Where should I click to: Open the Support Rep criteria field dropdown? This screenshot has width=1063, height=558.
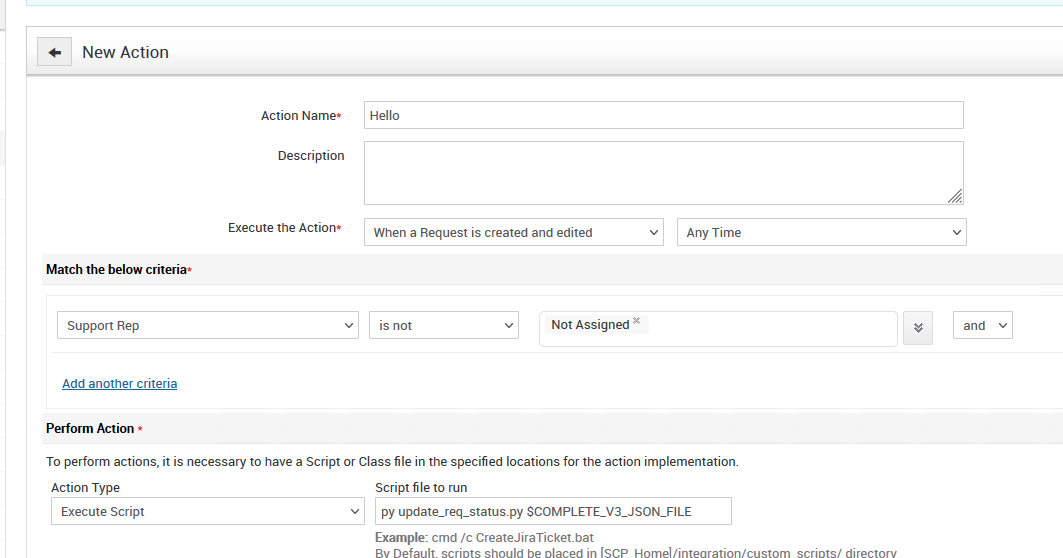[208, 325]
